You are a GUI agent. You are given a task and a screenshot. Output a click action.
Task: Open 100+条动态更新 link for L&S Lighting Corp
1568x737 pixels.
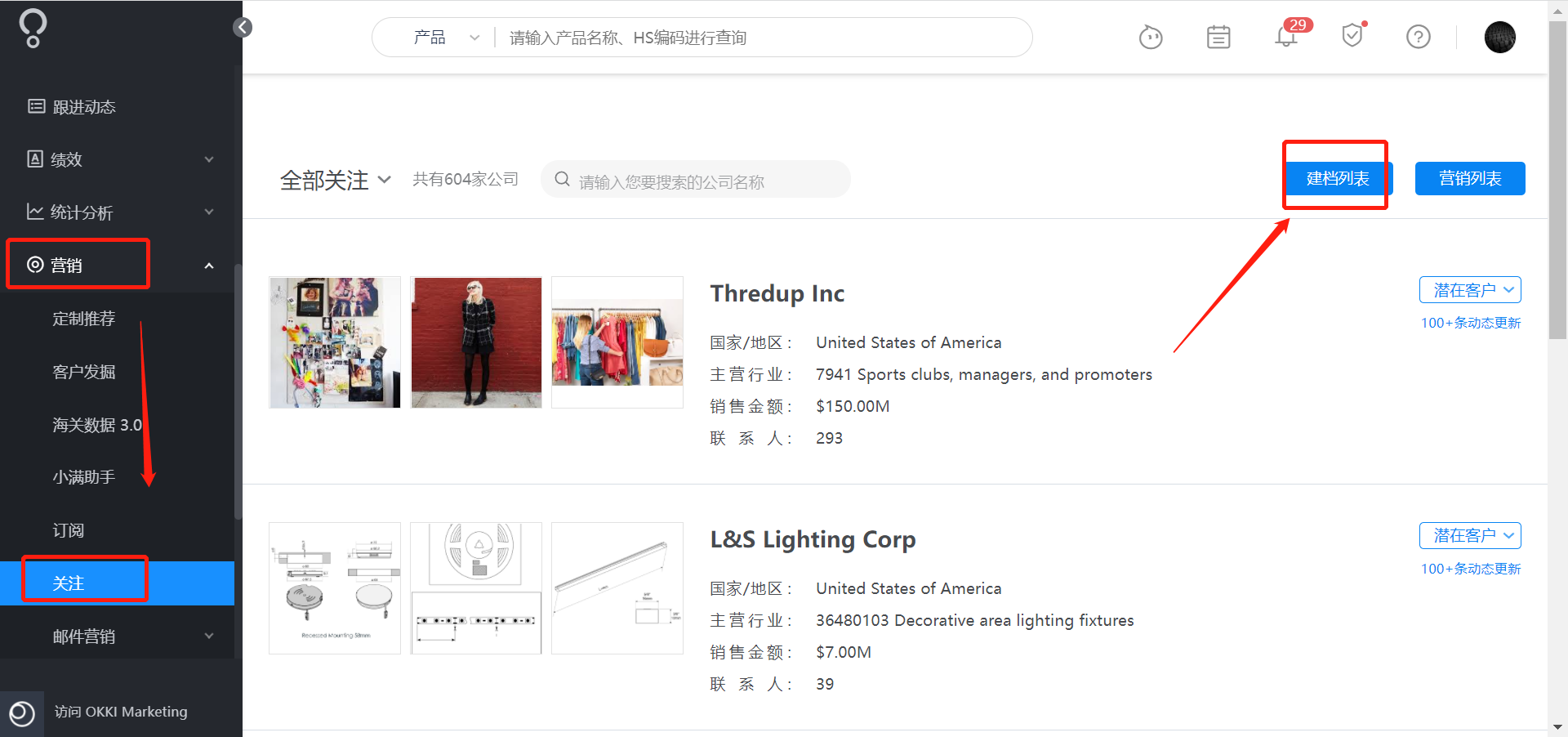1471,569
